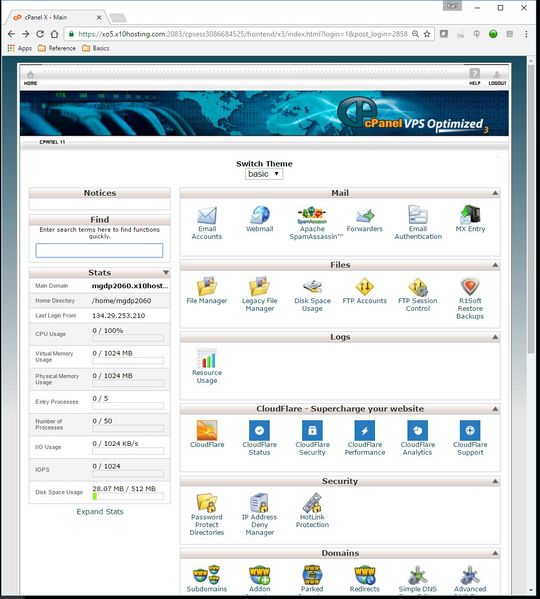Open R1Soft Restore Backups
The image size is (540, 599).
coord(470,299)
